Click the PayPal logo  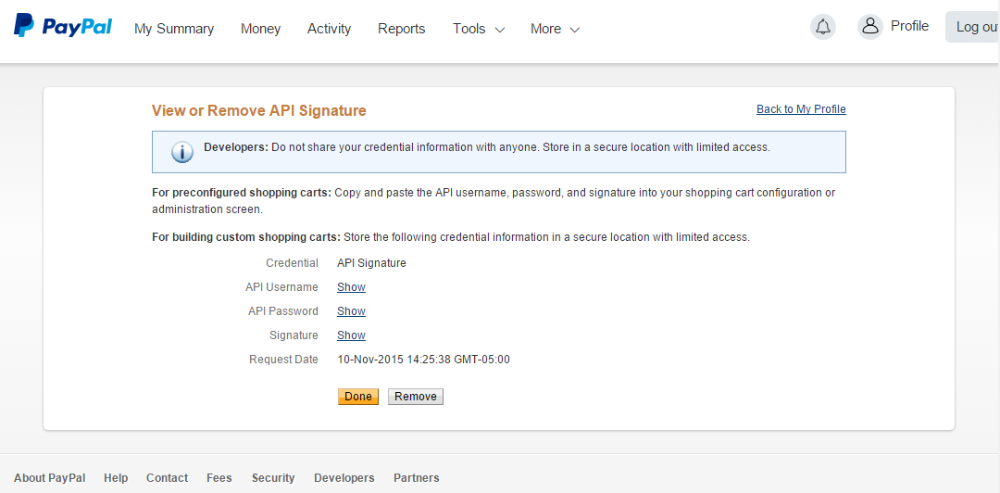coord(62,26)
